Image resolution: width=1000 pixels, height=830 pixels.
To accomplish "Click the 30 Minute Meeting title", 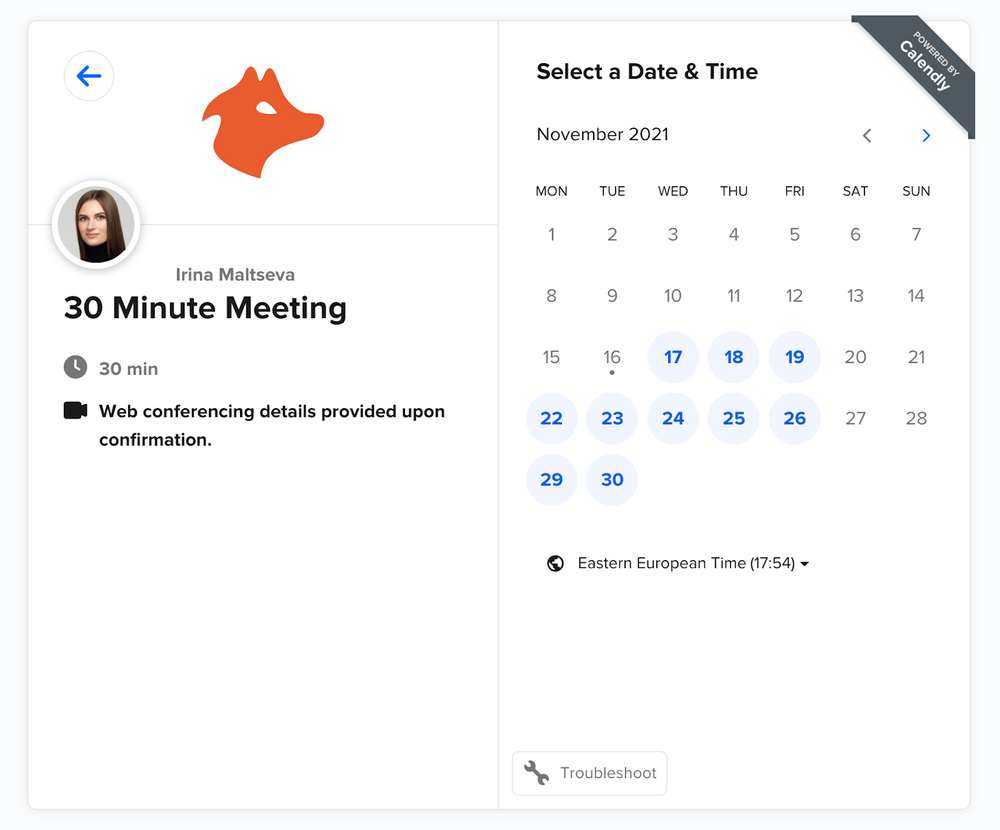I will [204, 308].
